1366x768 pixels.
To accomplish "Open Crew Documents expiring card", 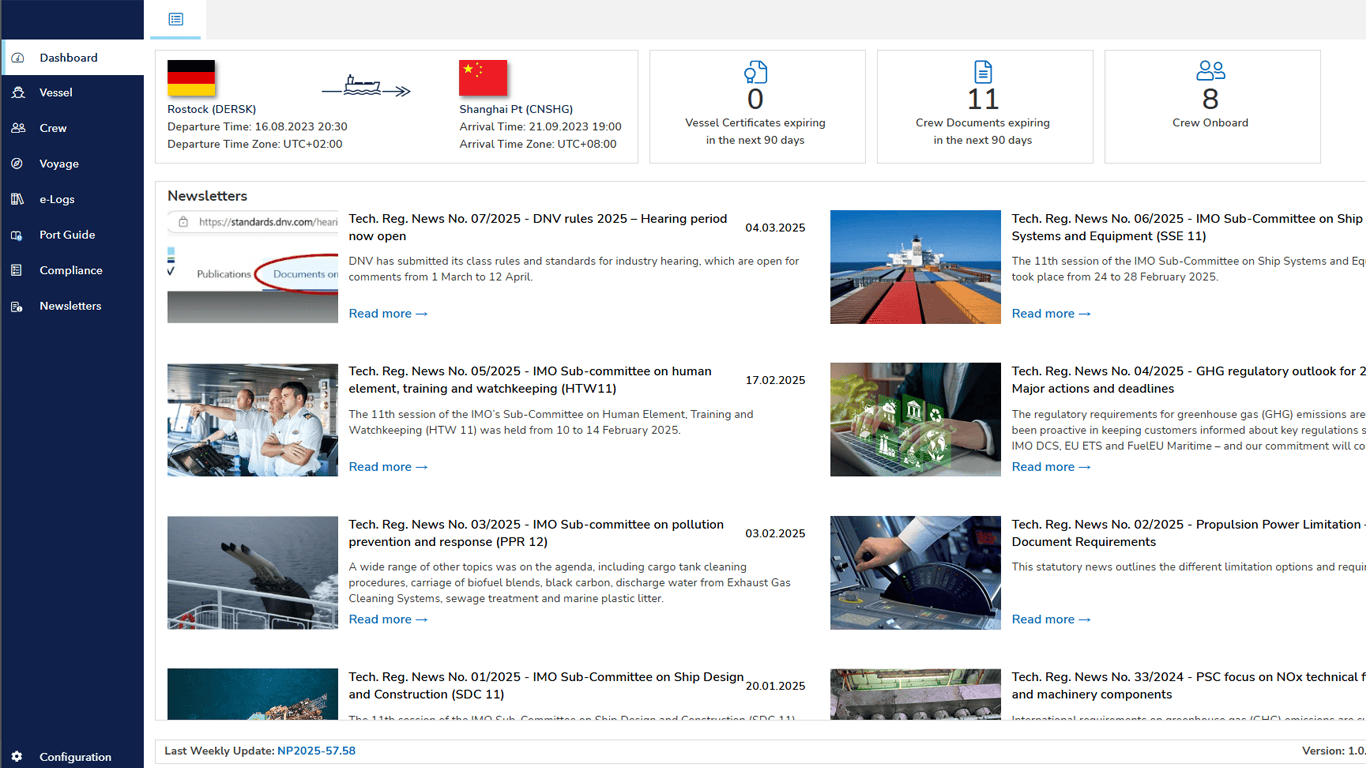I will click(984, 107).
